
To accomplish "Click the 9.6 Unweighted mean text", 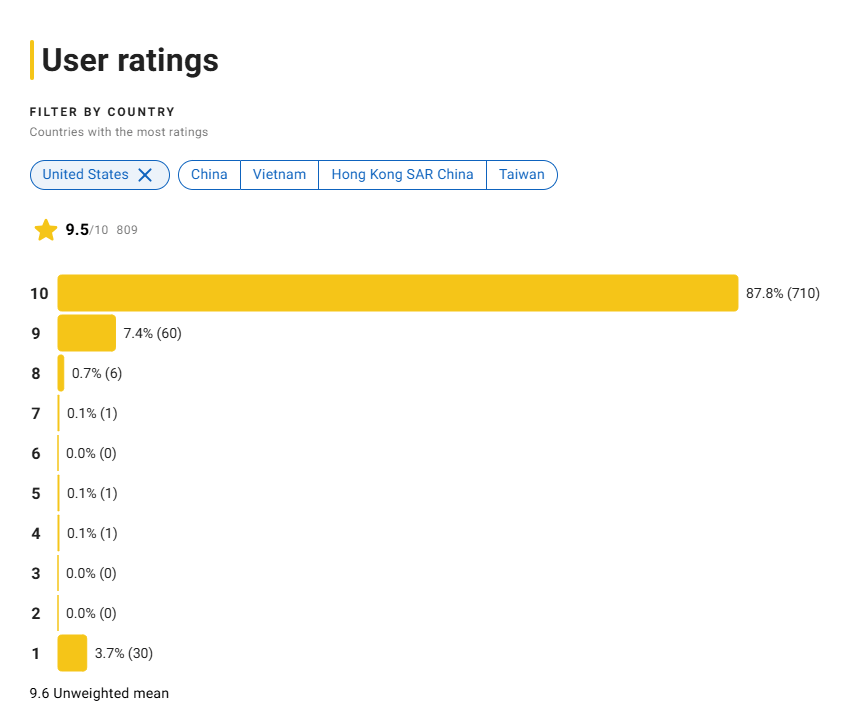I will [x=99, y=693].
